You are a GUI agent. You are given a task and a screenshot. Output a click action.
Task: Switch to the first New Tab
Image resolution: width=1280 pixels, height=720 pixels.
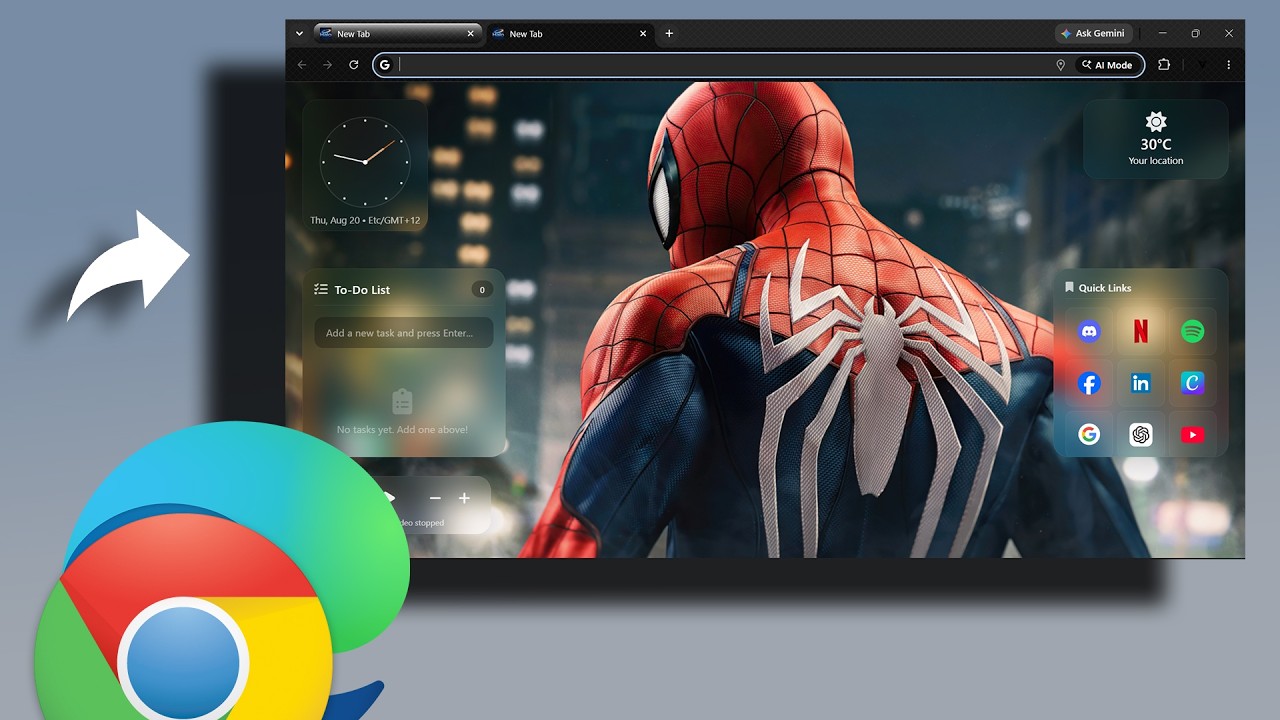coord(397,34)
